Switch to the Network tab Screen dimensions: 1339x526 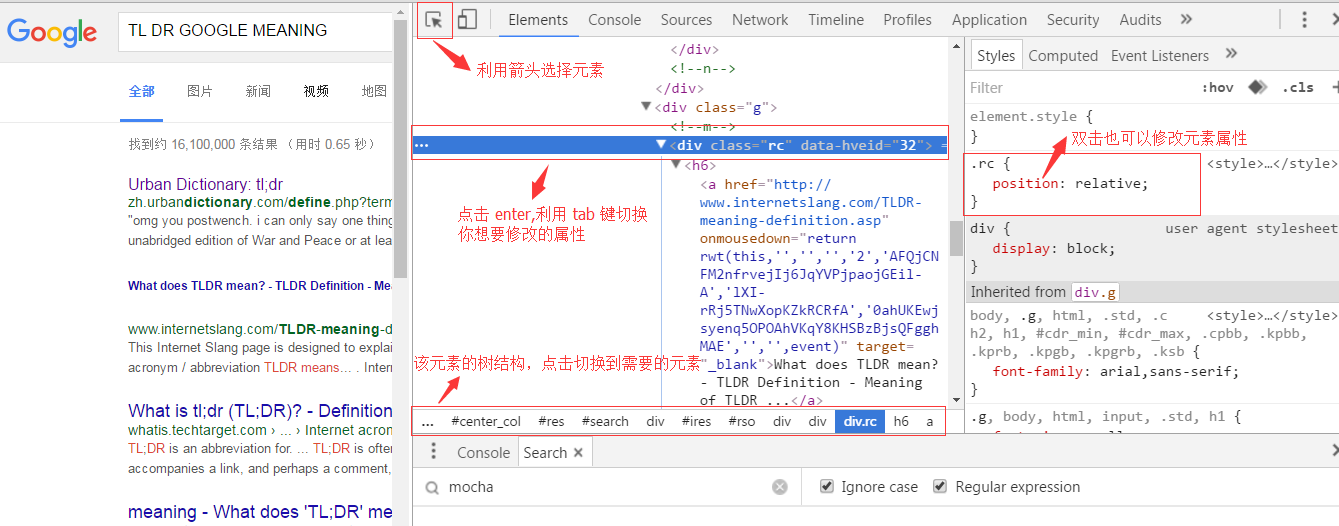tap(760, 20)
